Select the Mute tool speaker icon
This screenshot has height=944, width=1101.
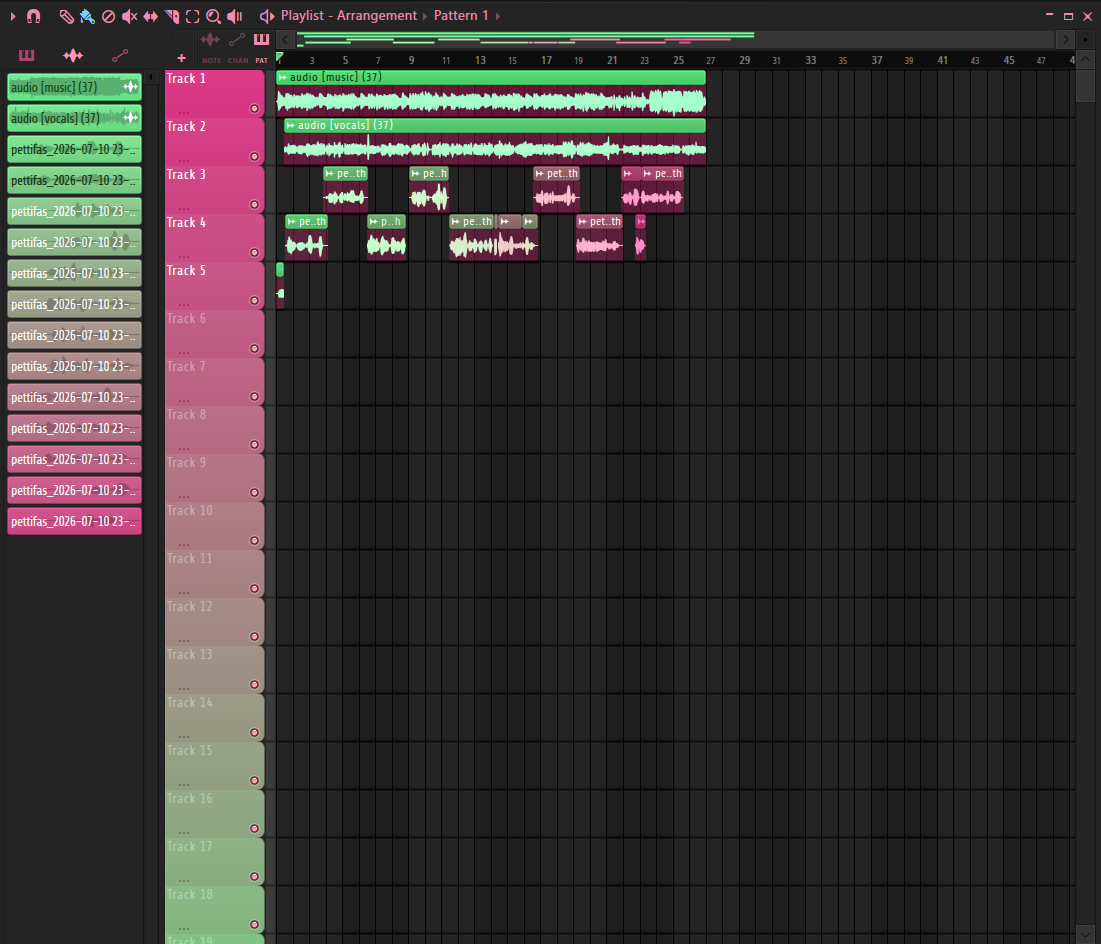point(129,16)
